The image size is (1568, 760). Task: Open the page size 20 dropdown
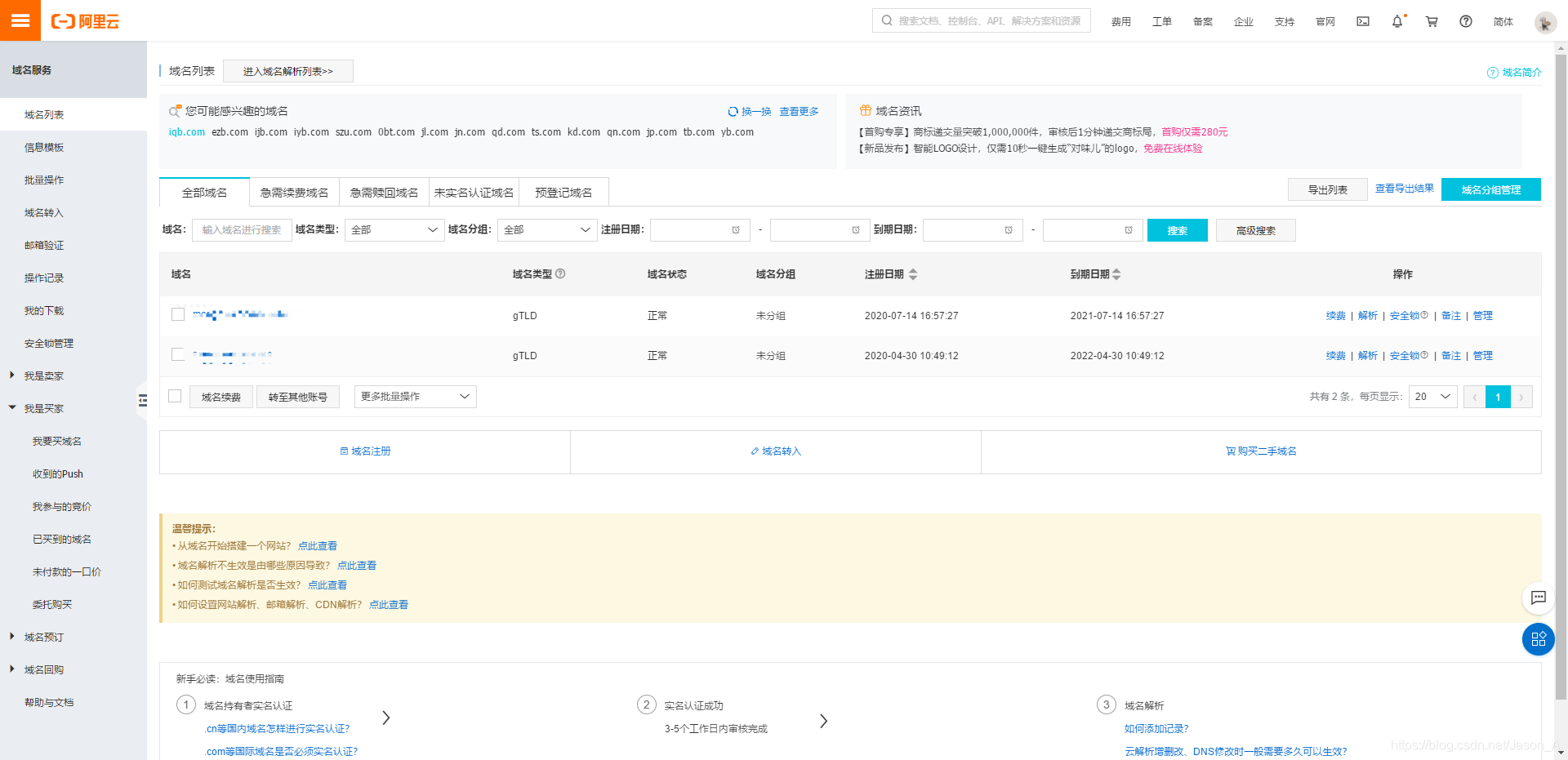[x=1433, y=397]
